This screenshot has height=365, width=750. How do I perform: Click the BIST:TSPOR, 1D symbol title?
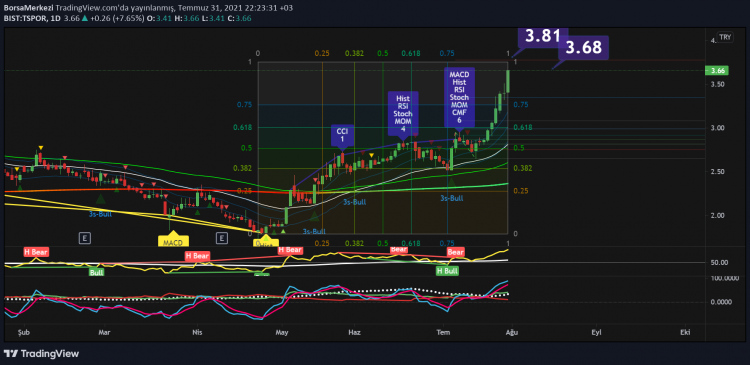click(x=32, y=18)
